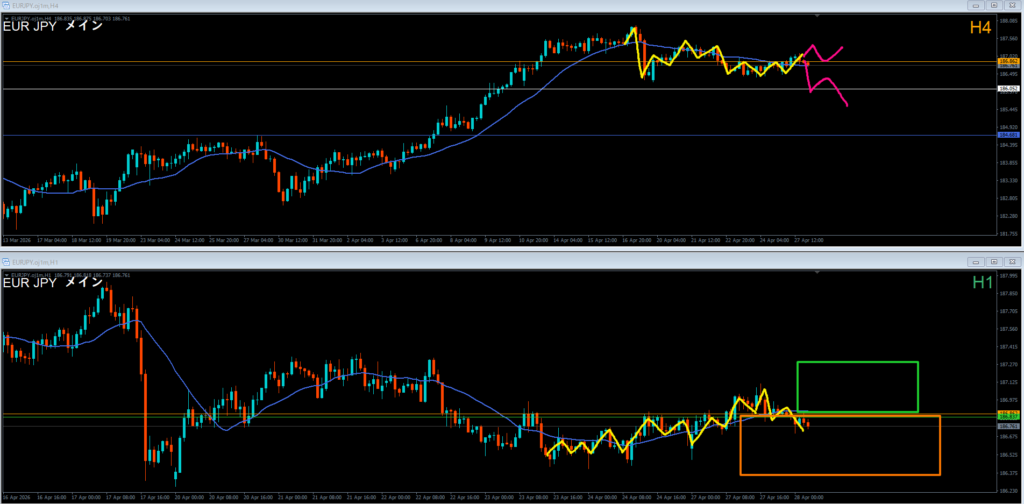Click the blue 184.681 price label on H4

tap(1007, 136)
